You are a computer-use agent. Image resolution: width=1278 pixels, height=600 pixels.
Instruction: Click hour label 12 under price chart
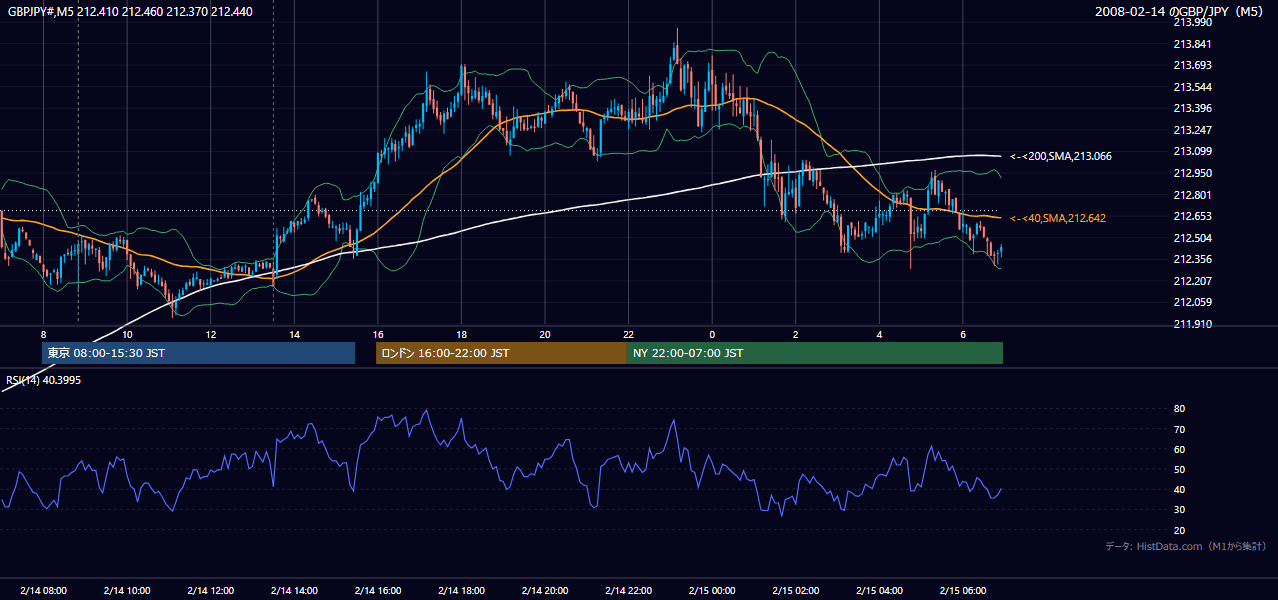click(x=210, y=333)
